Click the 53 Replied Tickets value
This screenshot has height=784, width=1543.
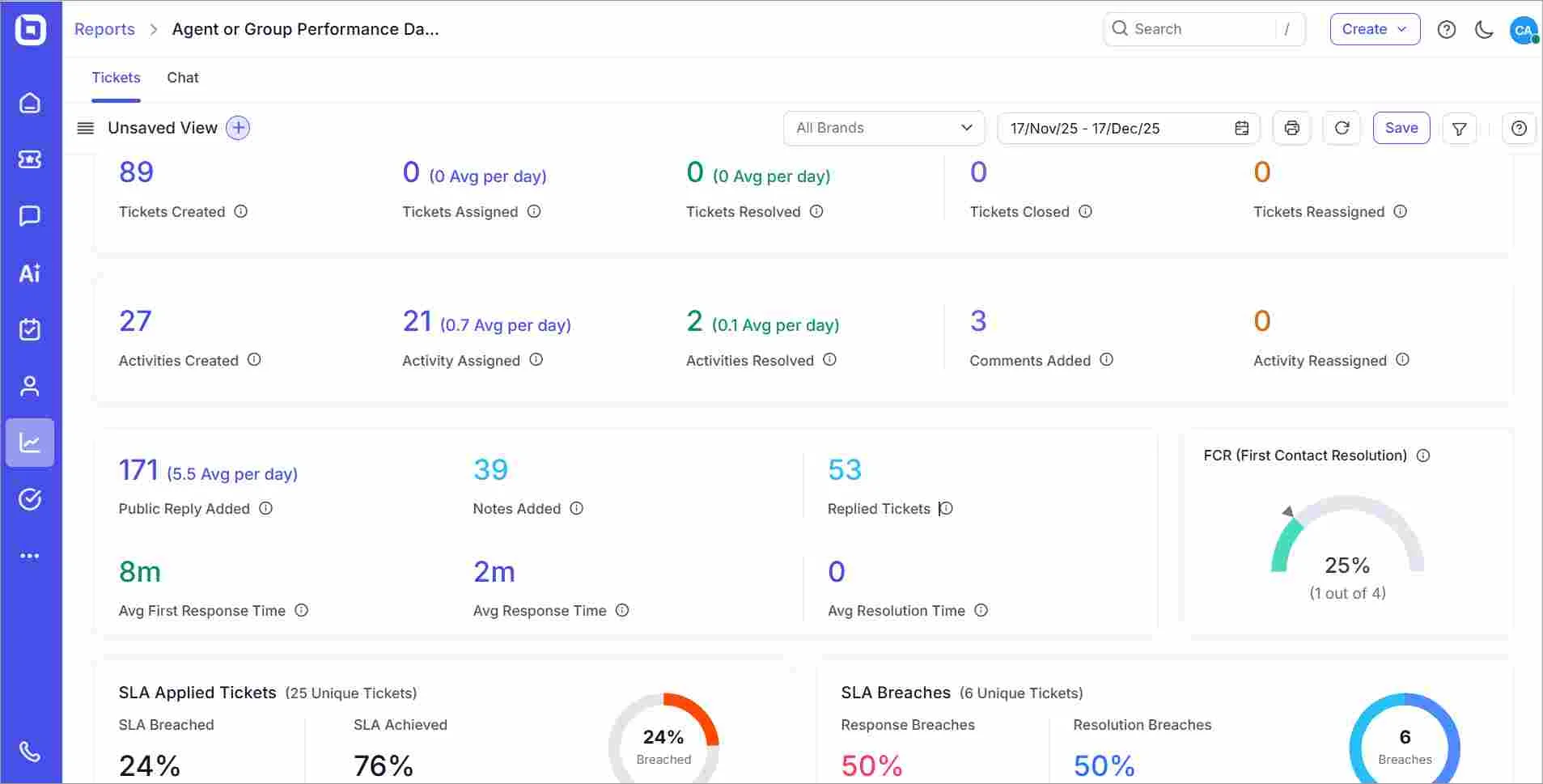coord(845,470)
